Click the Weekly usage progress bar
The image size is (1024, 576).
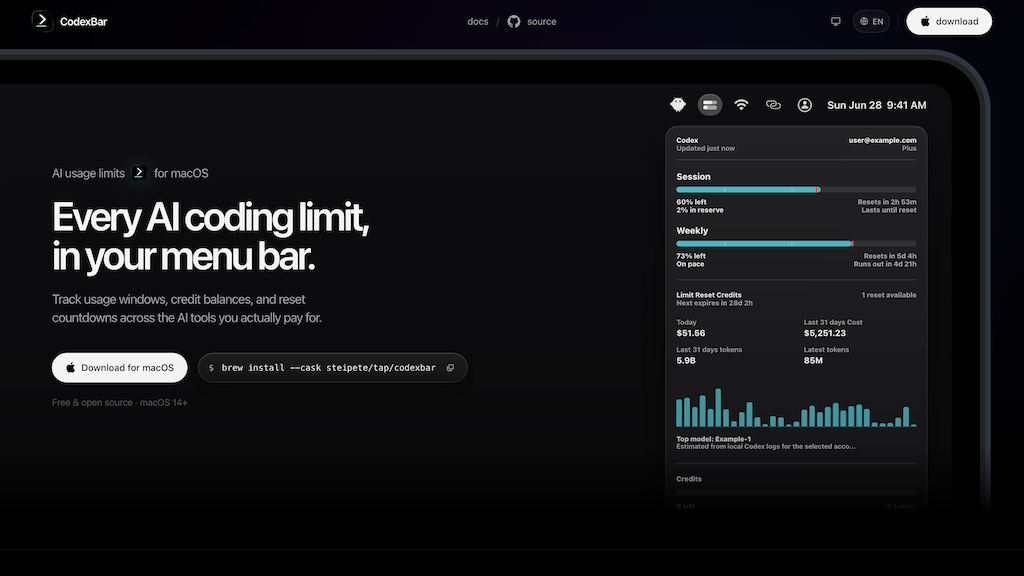(796, 244)
